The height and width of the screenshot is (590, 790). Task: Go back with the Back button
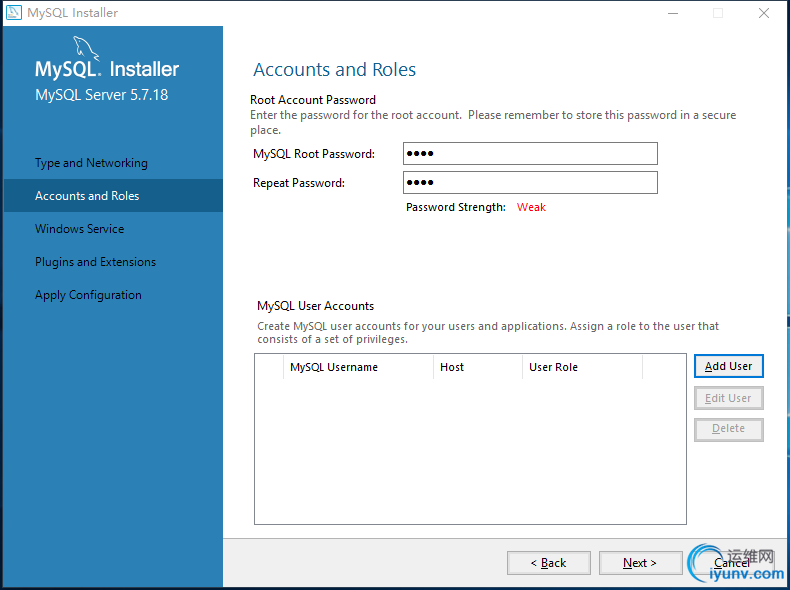pos(548,563)
